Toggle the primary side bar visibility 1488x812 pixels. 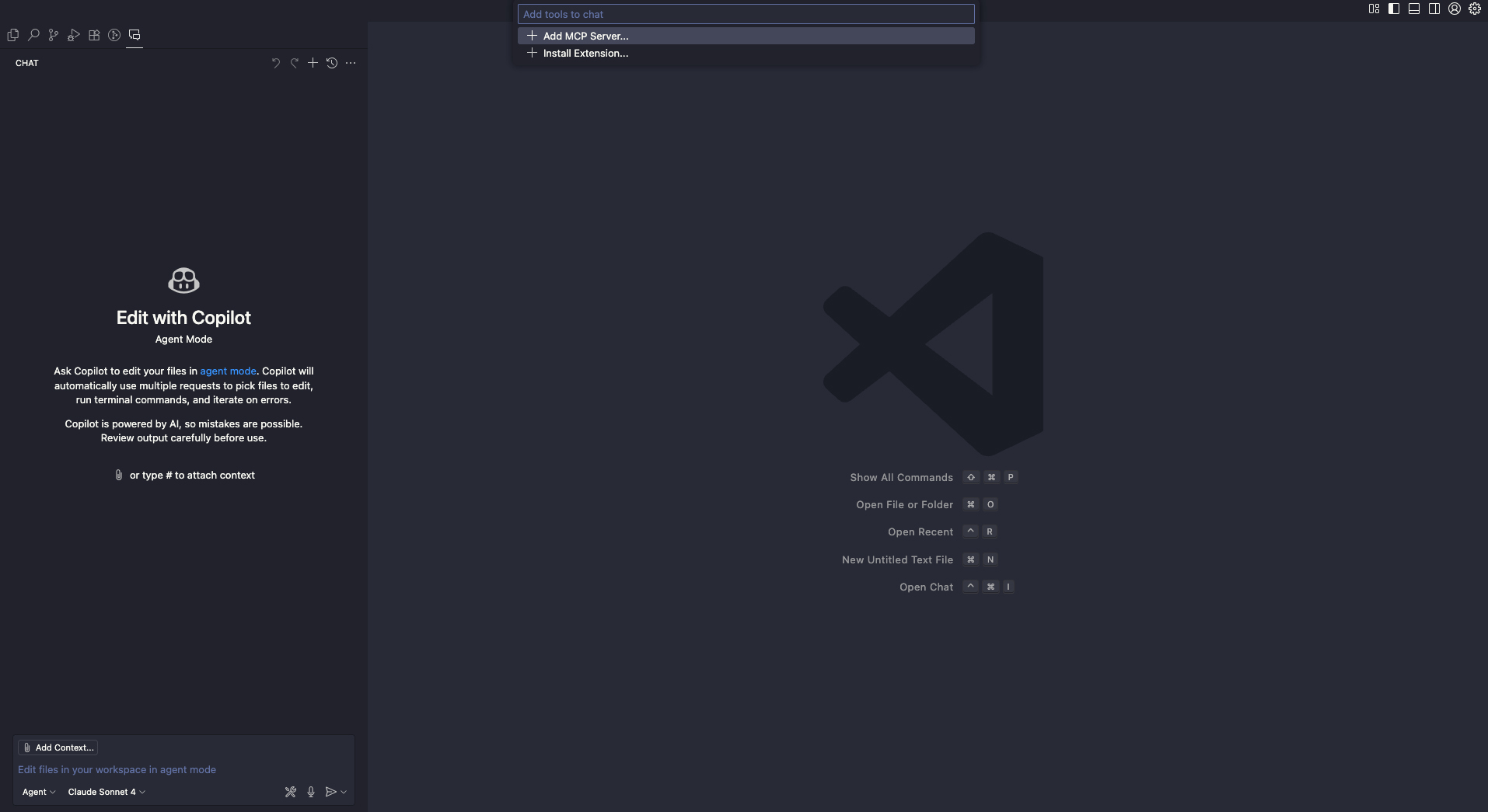pyautogui.click(x=1394, y=9)
